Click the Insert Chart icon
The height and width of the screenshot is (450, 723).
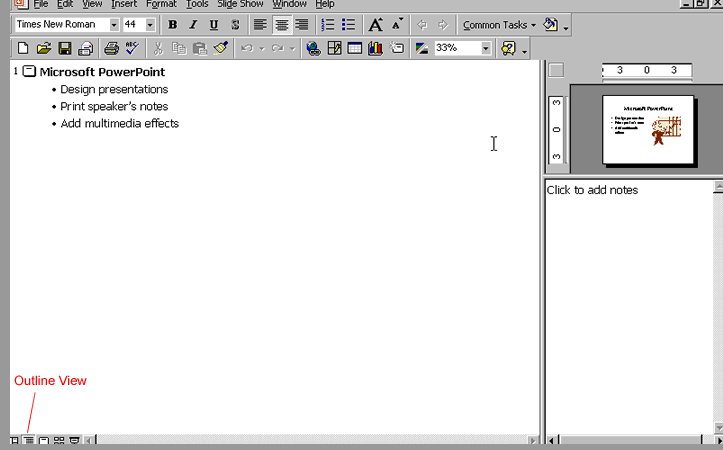tap(375, 48)
